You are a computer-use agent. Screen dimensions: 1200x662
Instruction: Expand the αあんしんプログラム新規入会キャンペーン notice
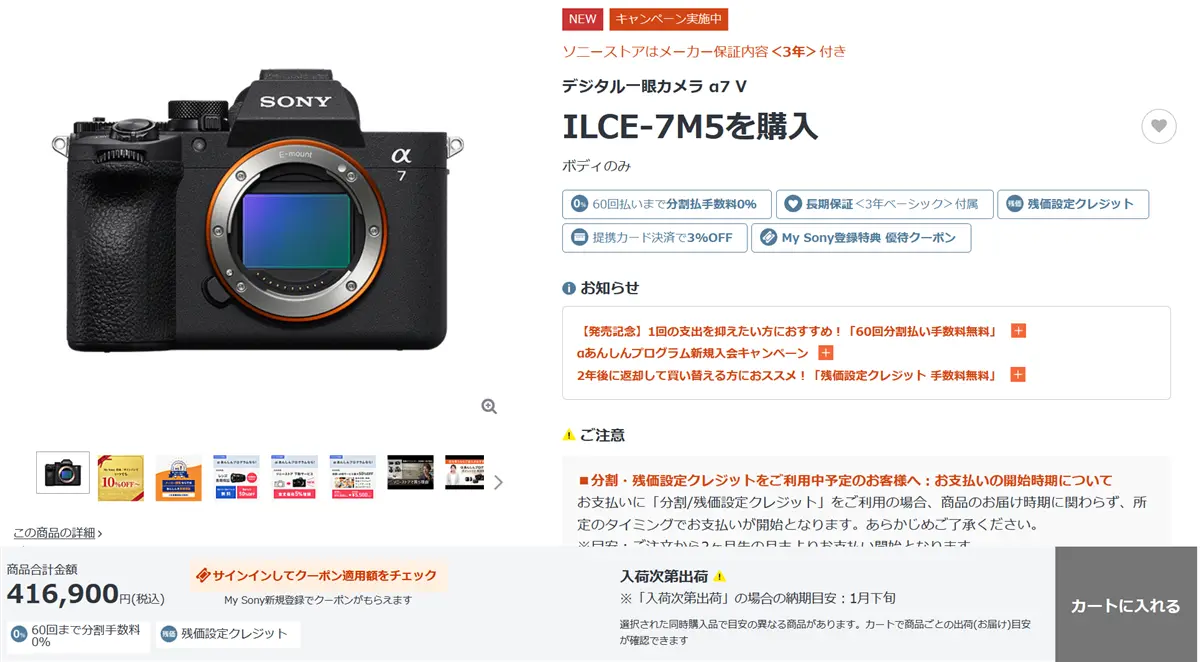coord(826,353)
